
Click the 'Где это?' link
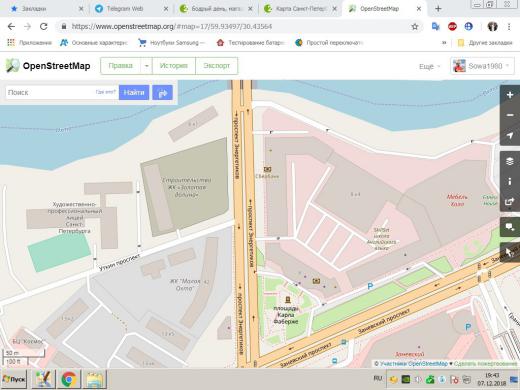[x=106, y=92]
